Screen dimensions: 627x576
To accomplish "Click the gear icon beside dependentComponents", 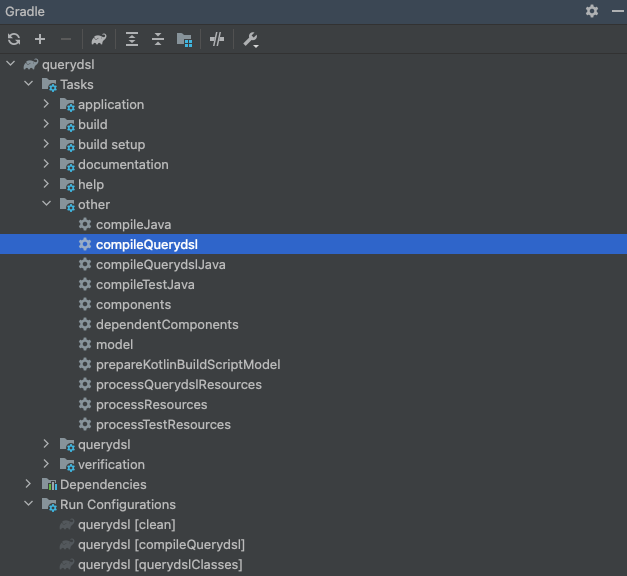I will 85,324.
